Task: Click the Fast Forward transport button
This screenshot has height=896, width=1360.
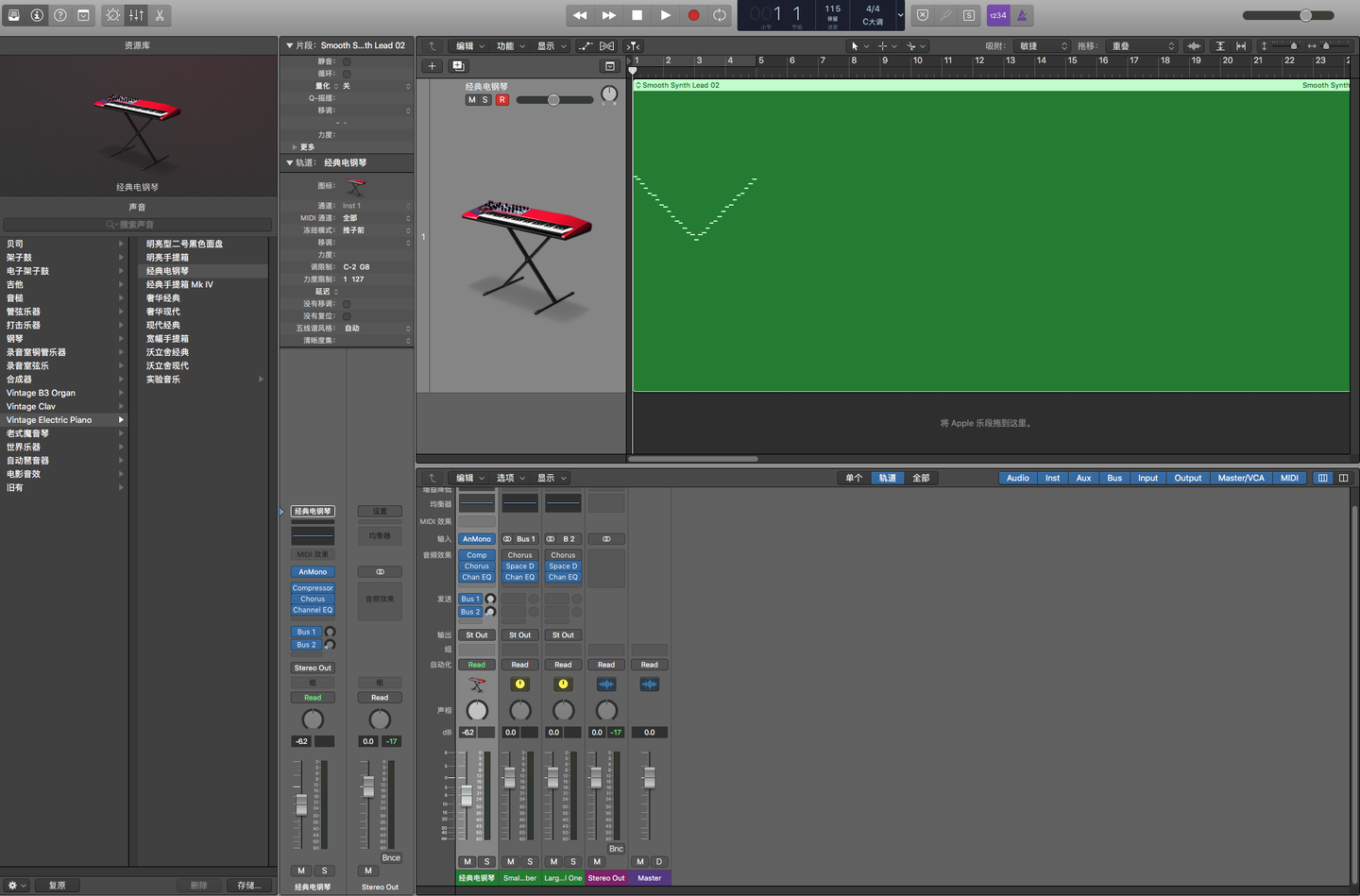Action: [x=609, y=15]
